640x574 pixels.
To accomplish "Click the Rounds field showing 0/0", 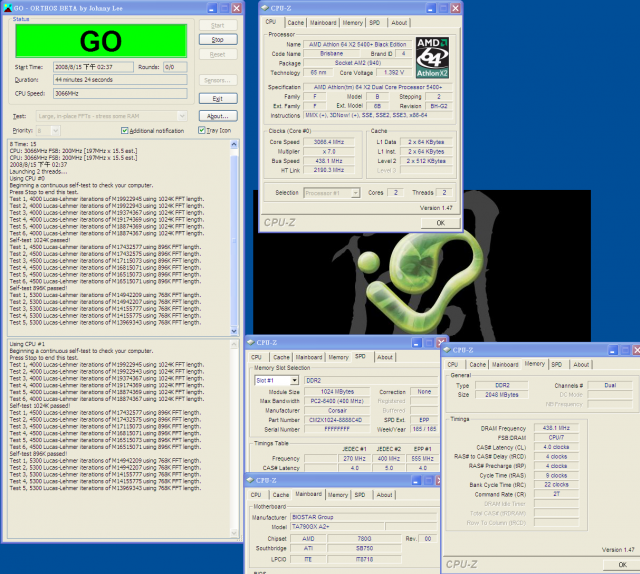I will tap(175, 67).
